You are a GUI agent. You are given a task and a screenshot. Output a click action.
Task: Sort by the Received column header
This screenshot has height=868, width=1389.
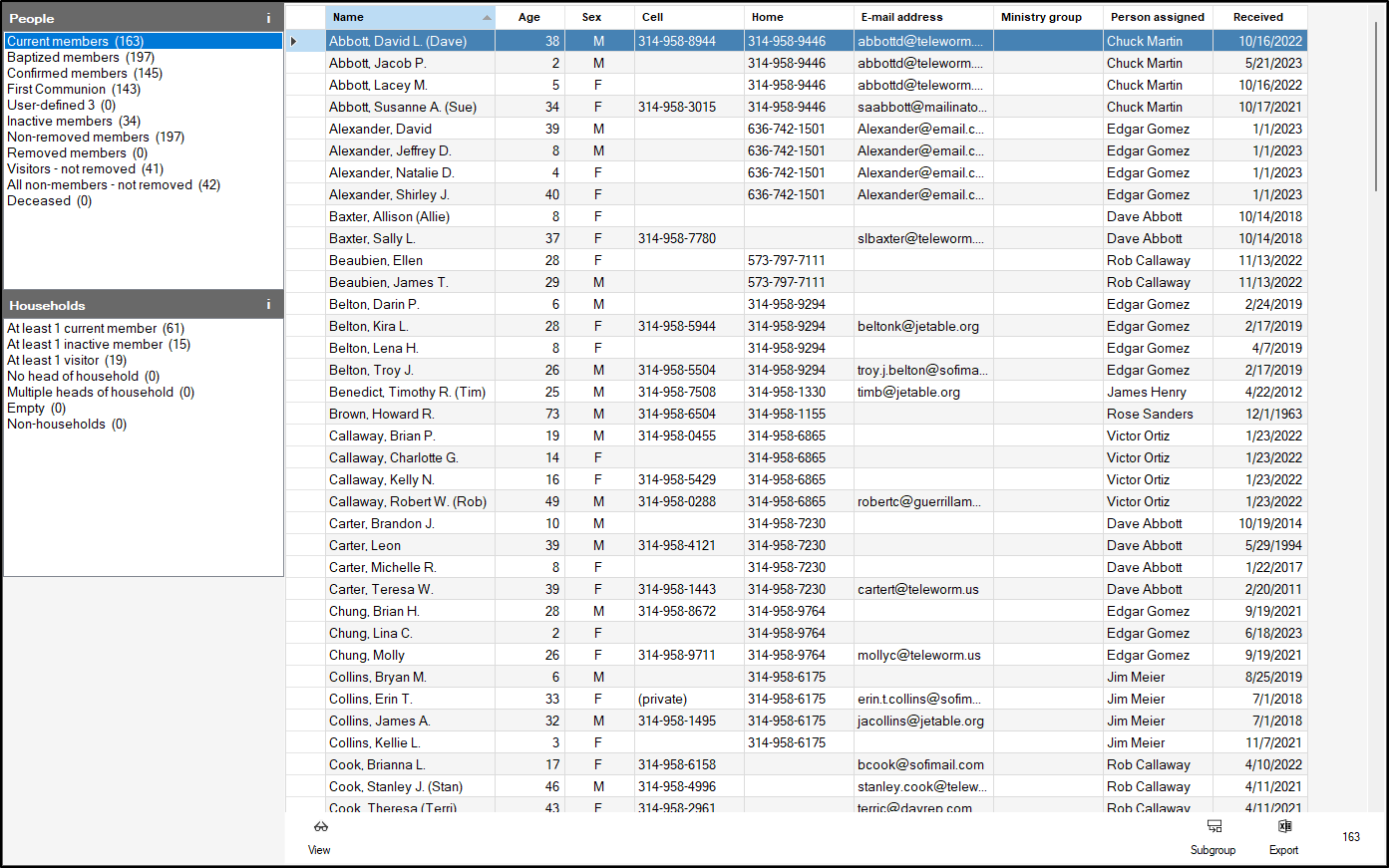[x=1257, y=17]
